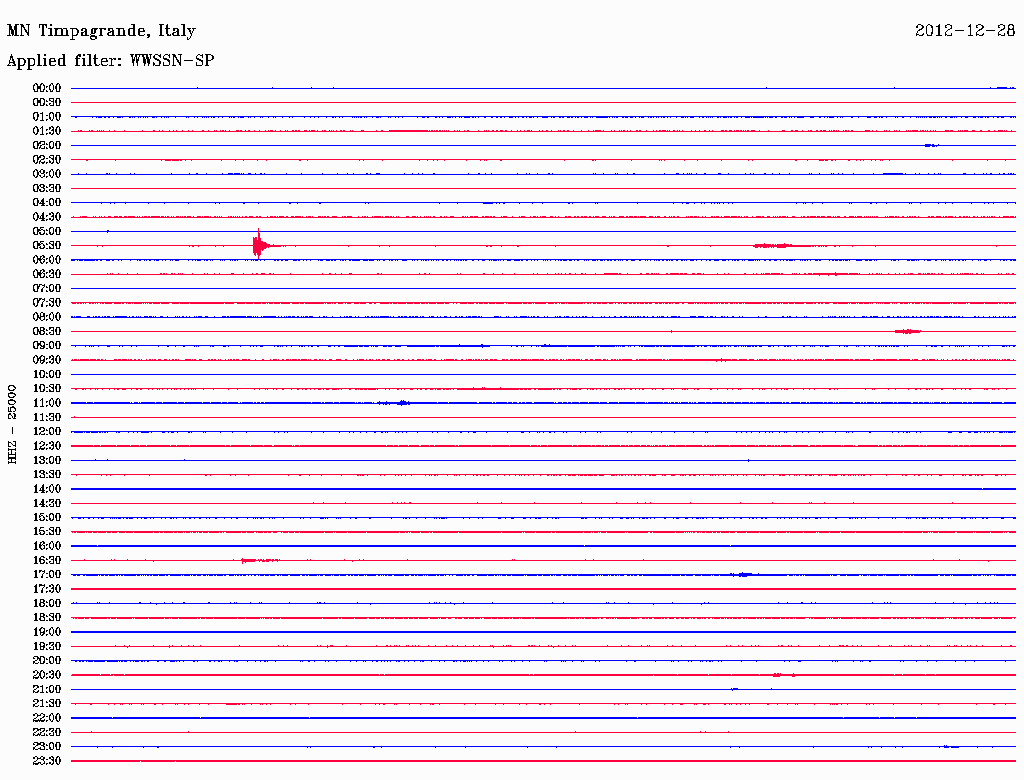
Task: Click the 22:30 time label
Action: (x=47, y=732)
